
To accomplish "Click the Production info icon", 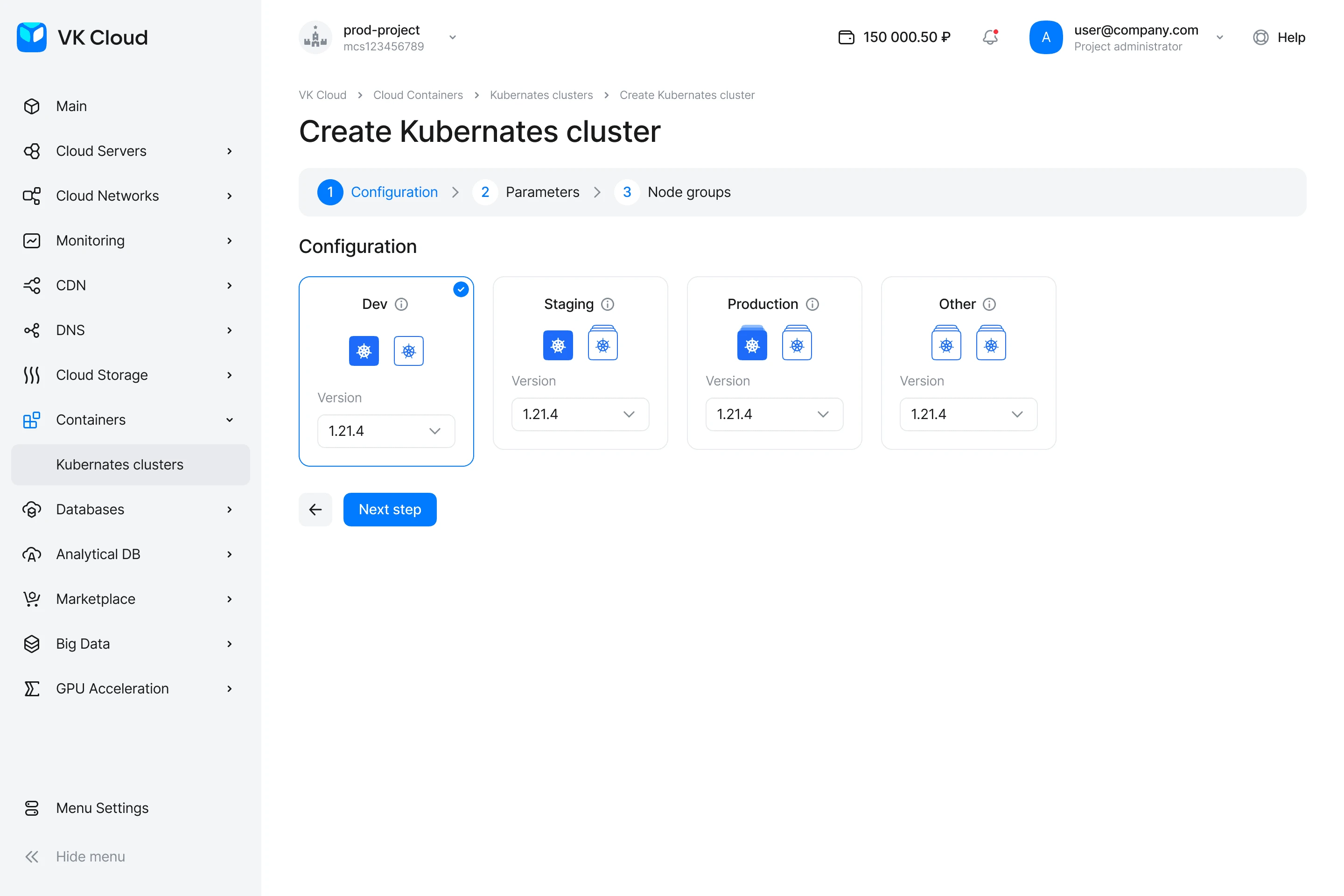I will (x=812, y=304).
